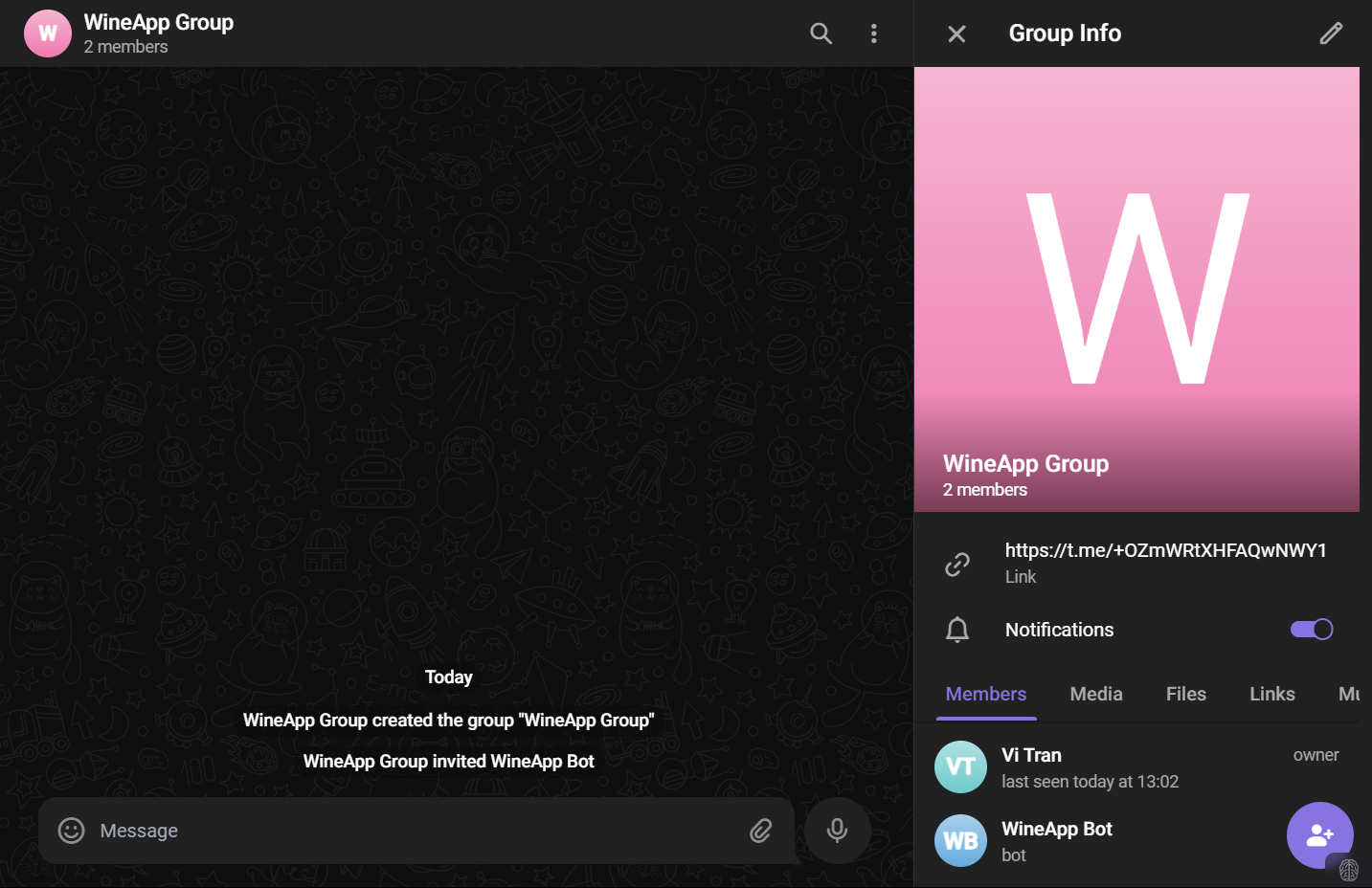
Task: Toggle the Notifications switch off
Action: click(x=1312, y=630)
